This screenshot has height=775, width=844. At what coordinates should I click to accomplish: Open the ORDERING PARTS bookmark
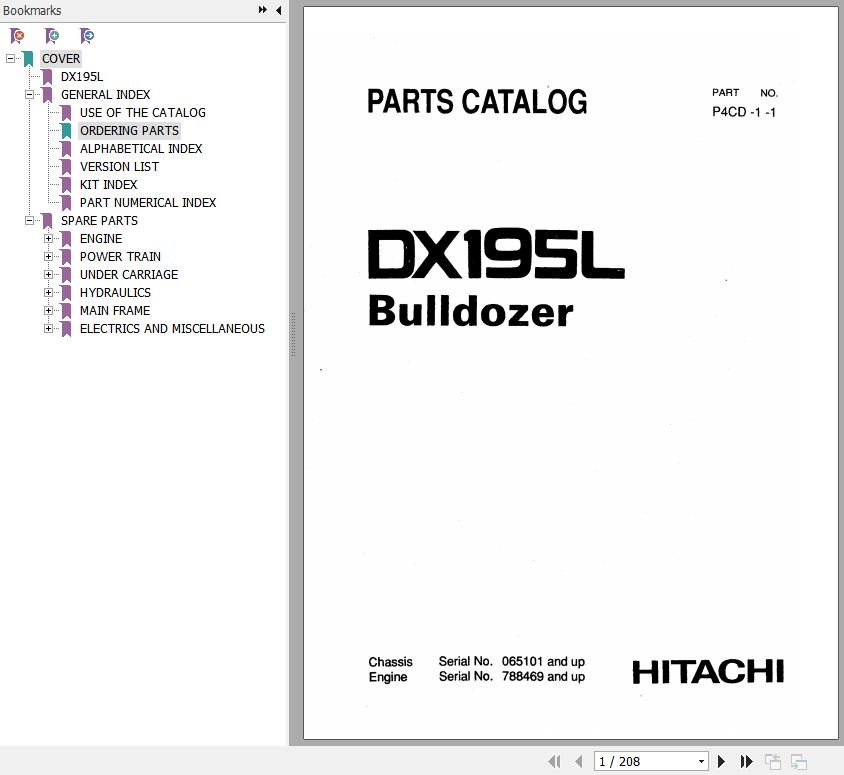tap(129, 131)
